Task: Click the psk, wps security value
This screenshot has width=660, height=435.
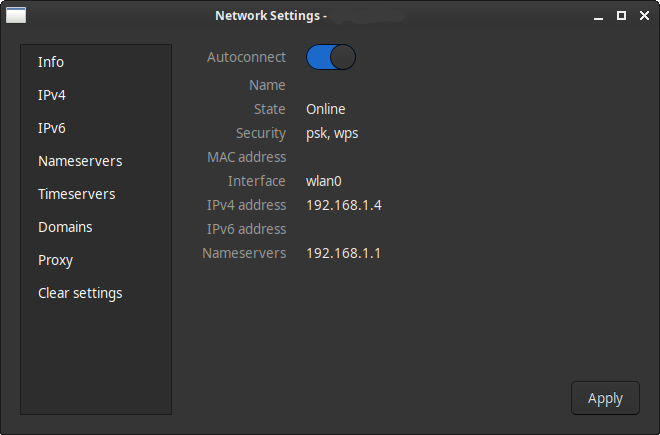Action: [332, 133]
